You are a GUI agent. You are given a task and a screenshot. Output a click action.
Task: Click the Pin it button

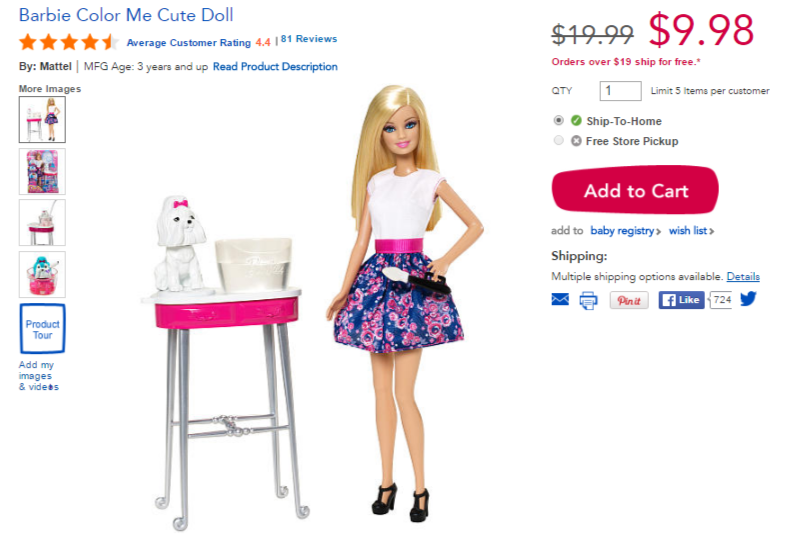(x=629, y=300)
